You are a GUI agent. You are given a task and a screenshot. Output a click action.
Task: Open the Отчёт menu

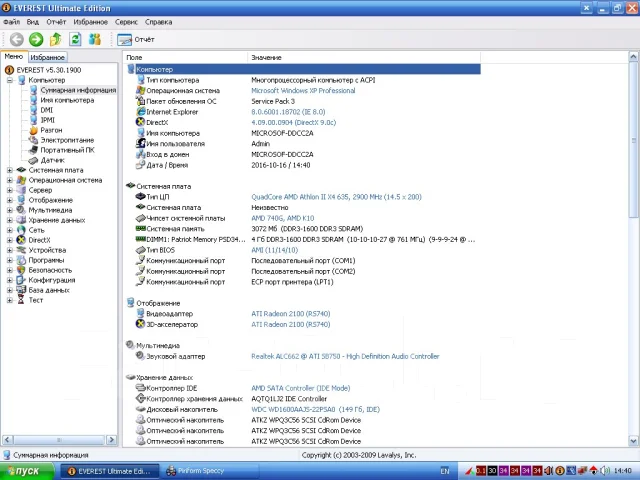[56, 22]
